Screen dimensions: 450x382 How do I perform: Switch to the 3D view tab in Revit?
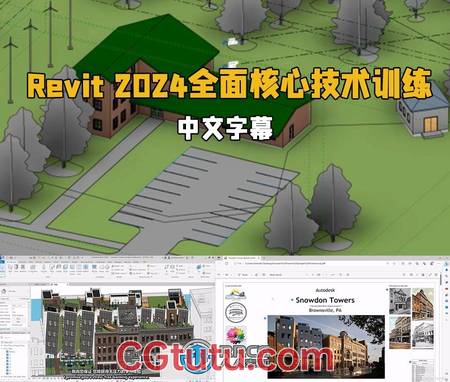[x=55, y=284]
